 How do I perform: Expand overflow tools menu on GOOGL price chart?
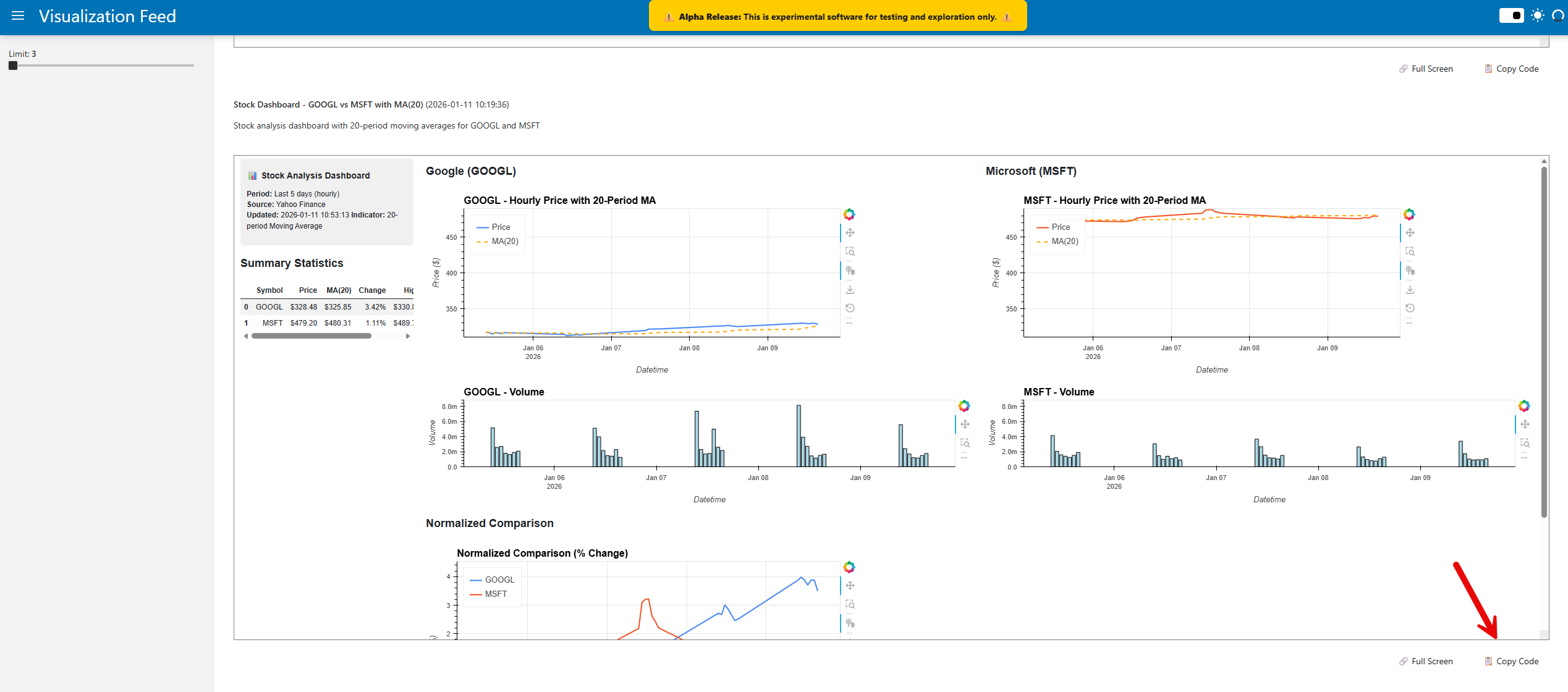(849, 323)
